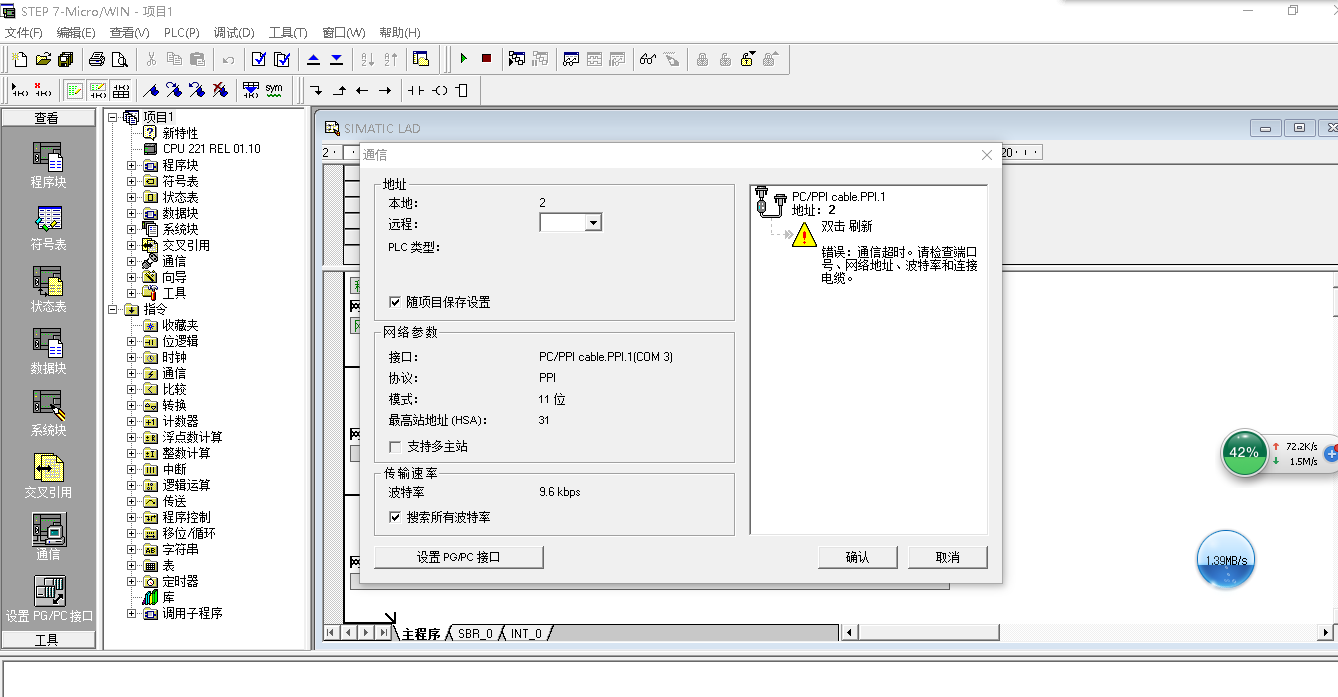
Task: Open 系统块 in the navigation bar
Action: (48, 412)
